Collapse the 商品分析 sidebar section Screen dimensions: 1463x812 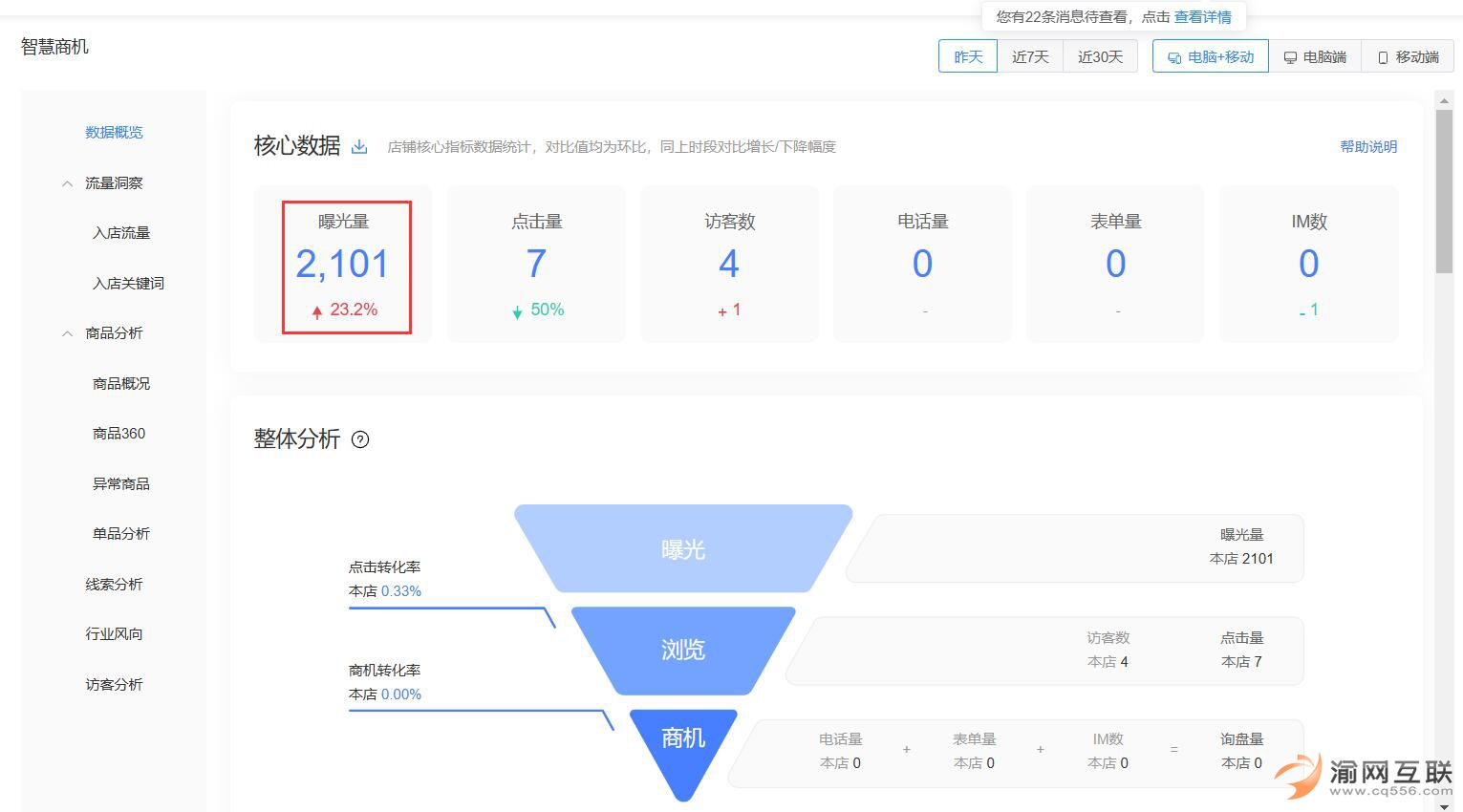tap(67, 333)
